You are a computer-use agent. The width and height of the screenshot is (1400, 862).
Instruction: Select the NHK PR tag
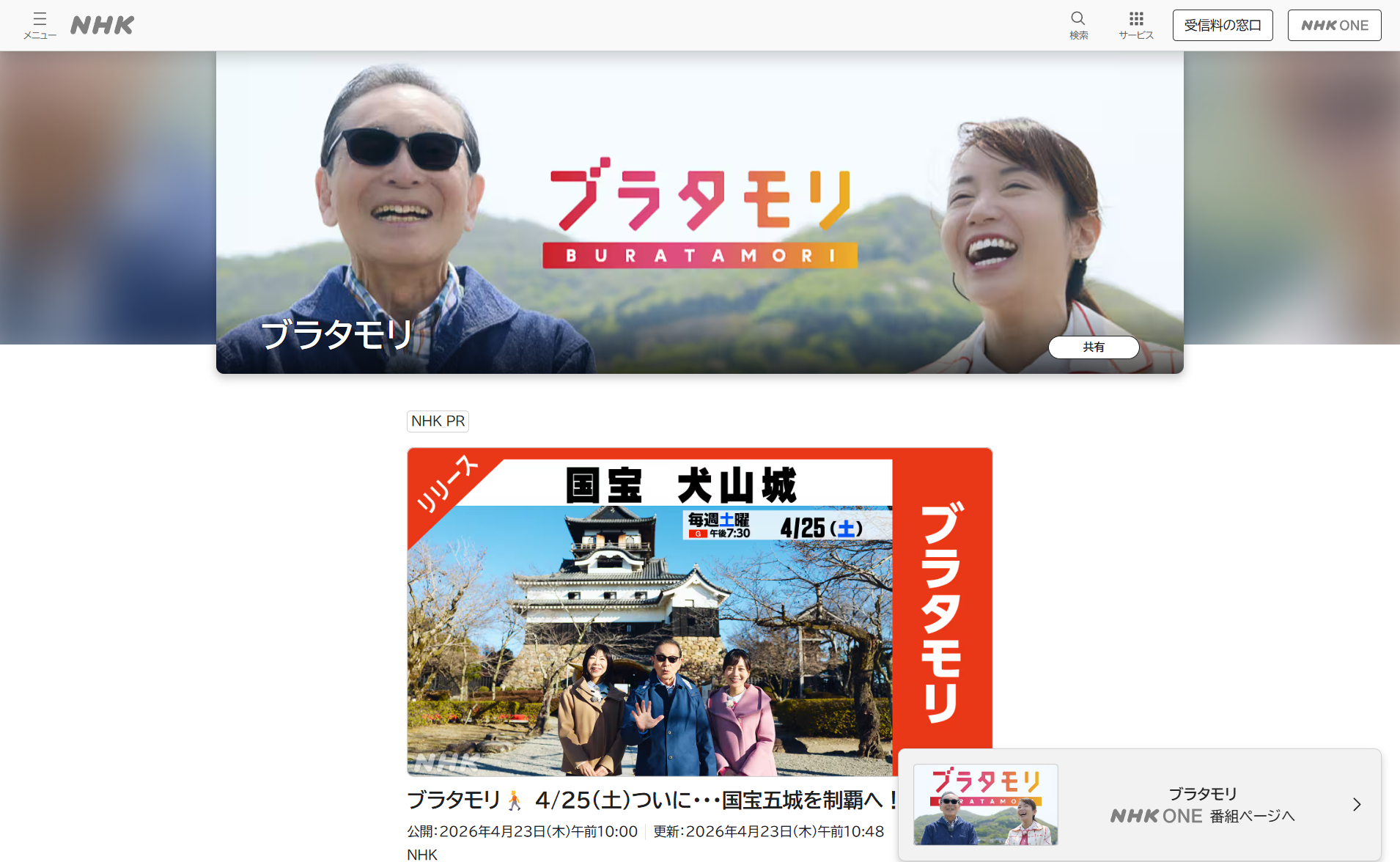[438, 421]
